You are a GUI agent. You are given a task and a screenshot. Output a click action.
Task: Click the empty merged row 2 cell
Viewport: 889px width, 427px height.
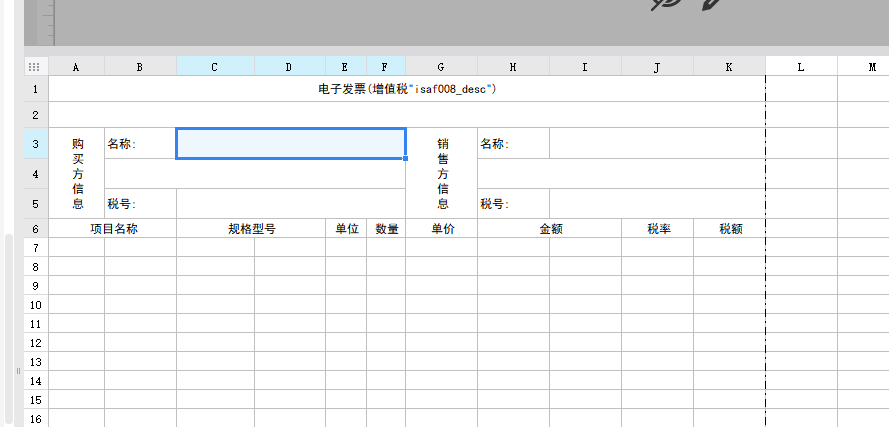(407, 115)
